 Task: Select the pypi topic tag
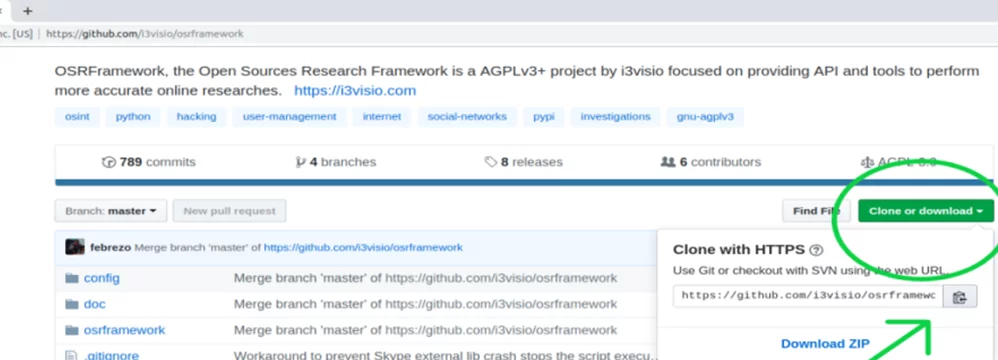tap(544, 117)
